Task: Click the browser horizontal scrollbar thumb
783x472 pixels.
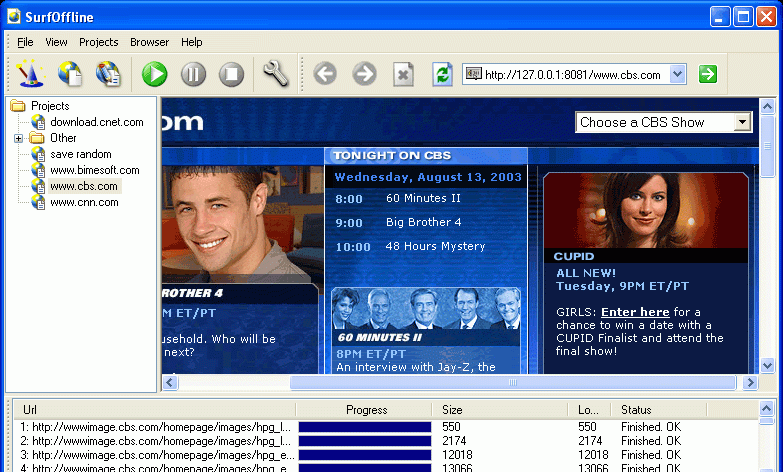Action: (513, 383)
